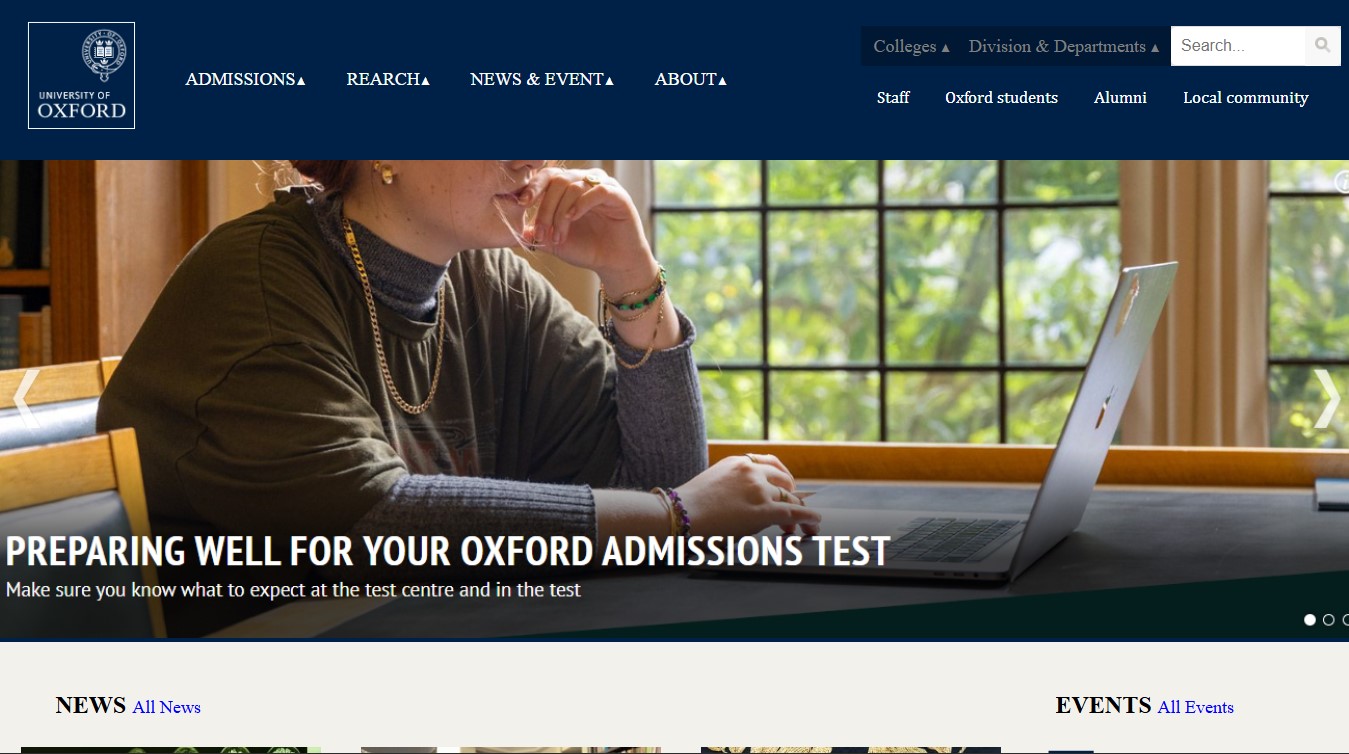Go to Oxford students section
1349x754 pixels.
[1001, 98]
